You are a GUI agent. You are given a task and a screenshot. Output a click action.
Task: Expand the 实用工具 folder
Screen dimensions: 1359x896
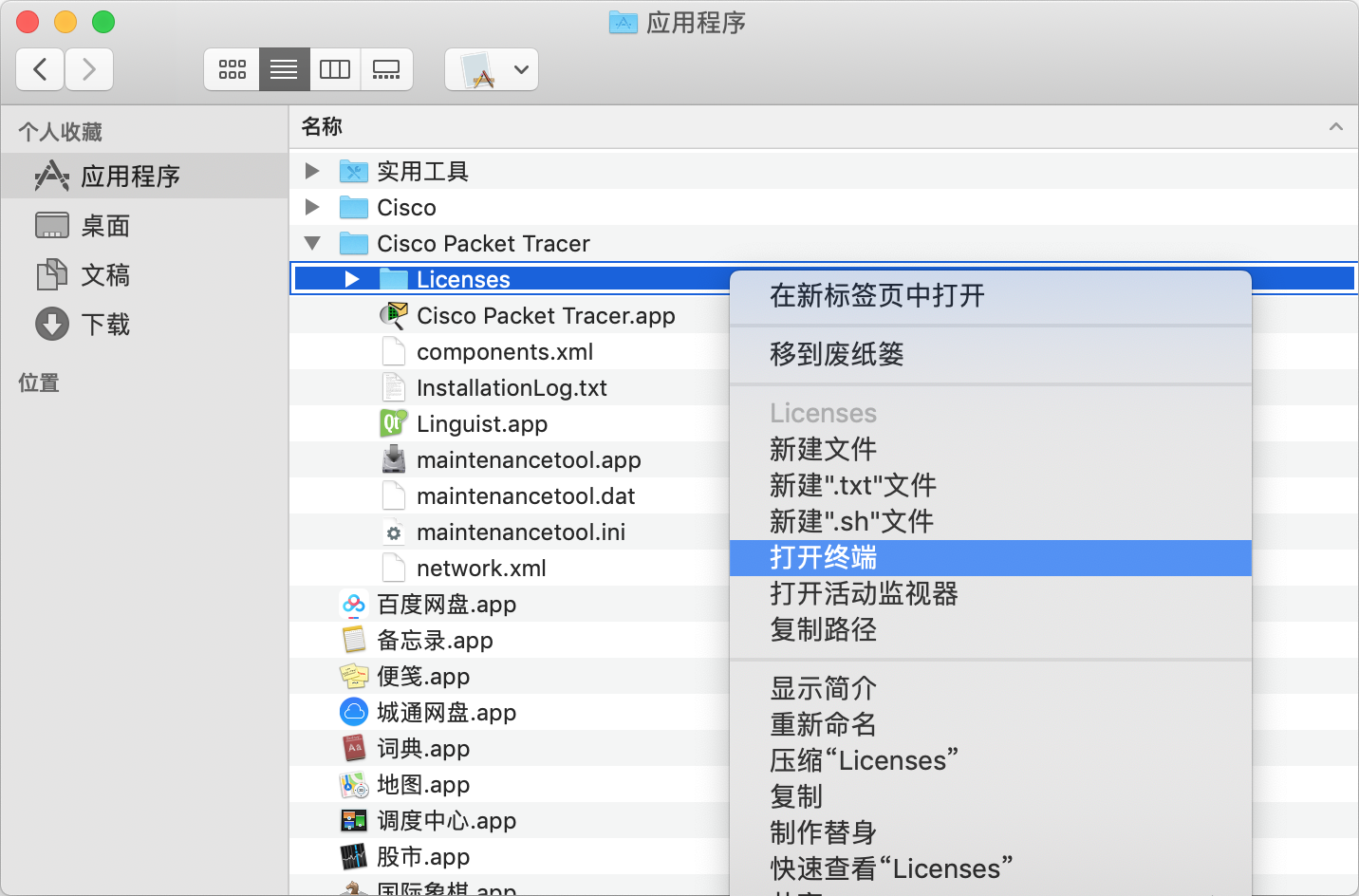pyautogui.click(x=312, y=171)
